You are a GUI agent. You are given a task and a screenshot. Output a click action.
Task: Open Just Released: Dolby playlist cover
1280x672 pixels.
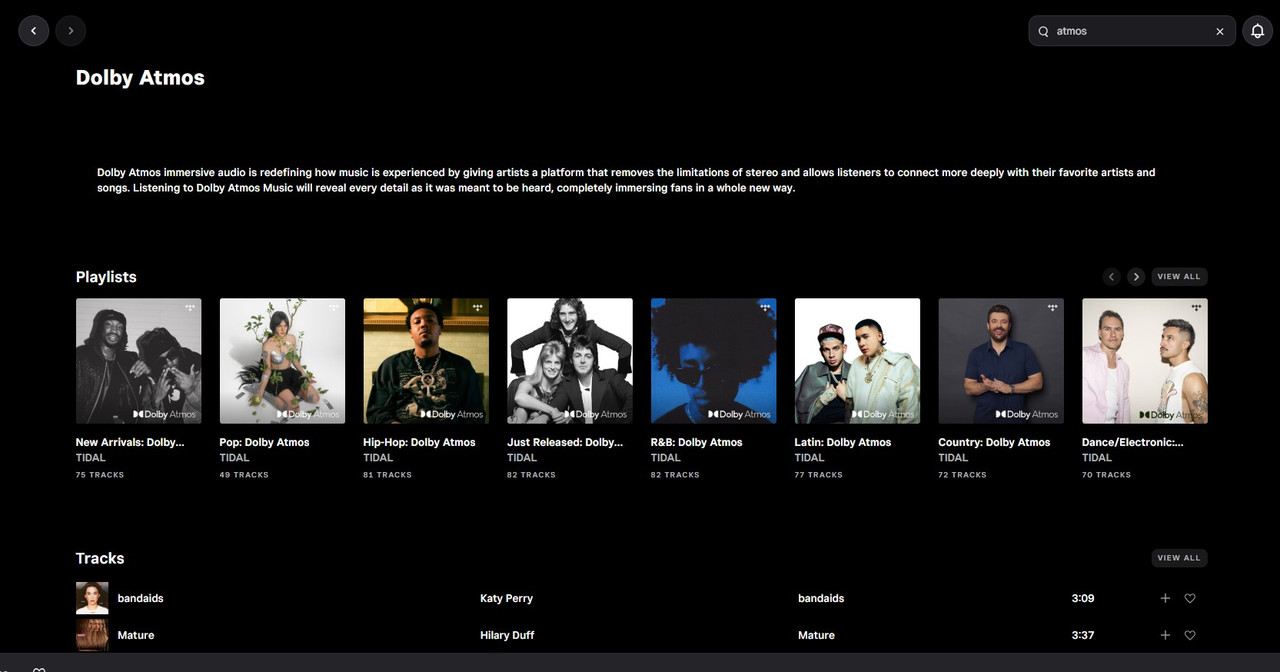(570, 361)
